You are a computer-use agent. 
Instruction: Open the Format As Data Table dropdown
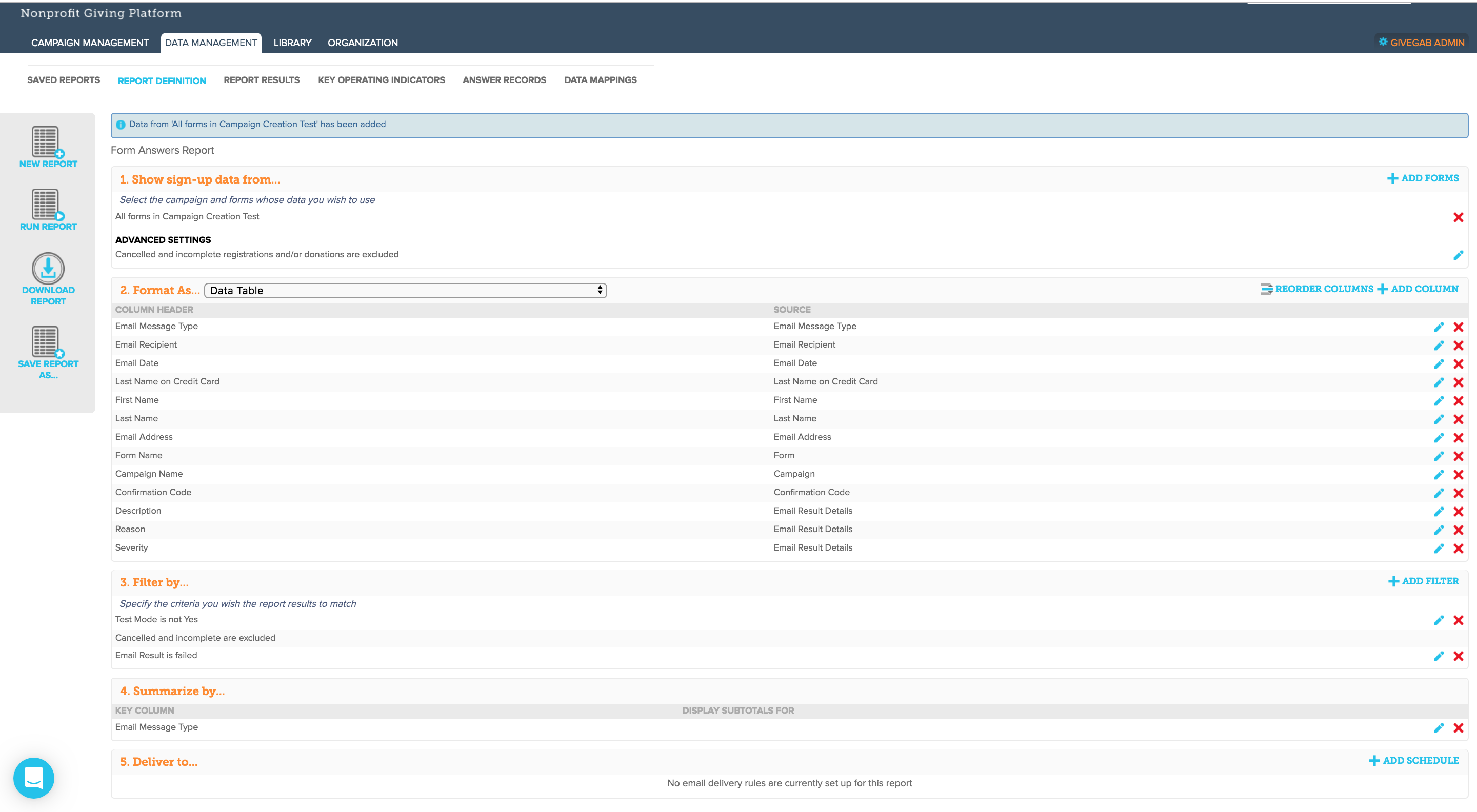pyautogui.click(x=405, y=291)
